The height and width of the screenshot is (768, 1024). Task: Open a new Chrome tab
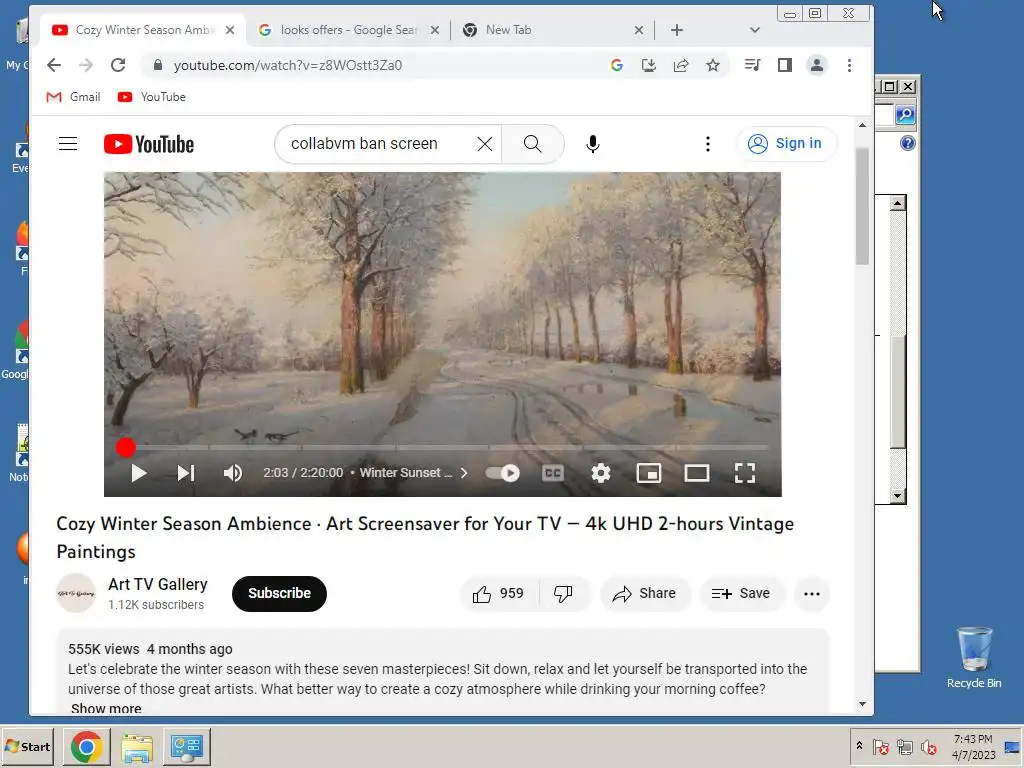point(677,30)
